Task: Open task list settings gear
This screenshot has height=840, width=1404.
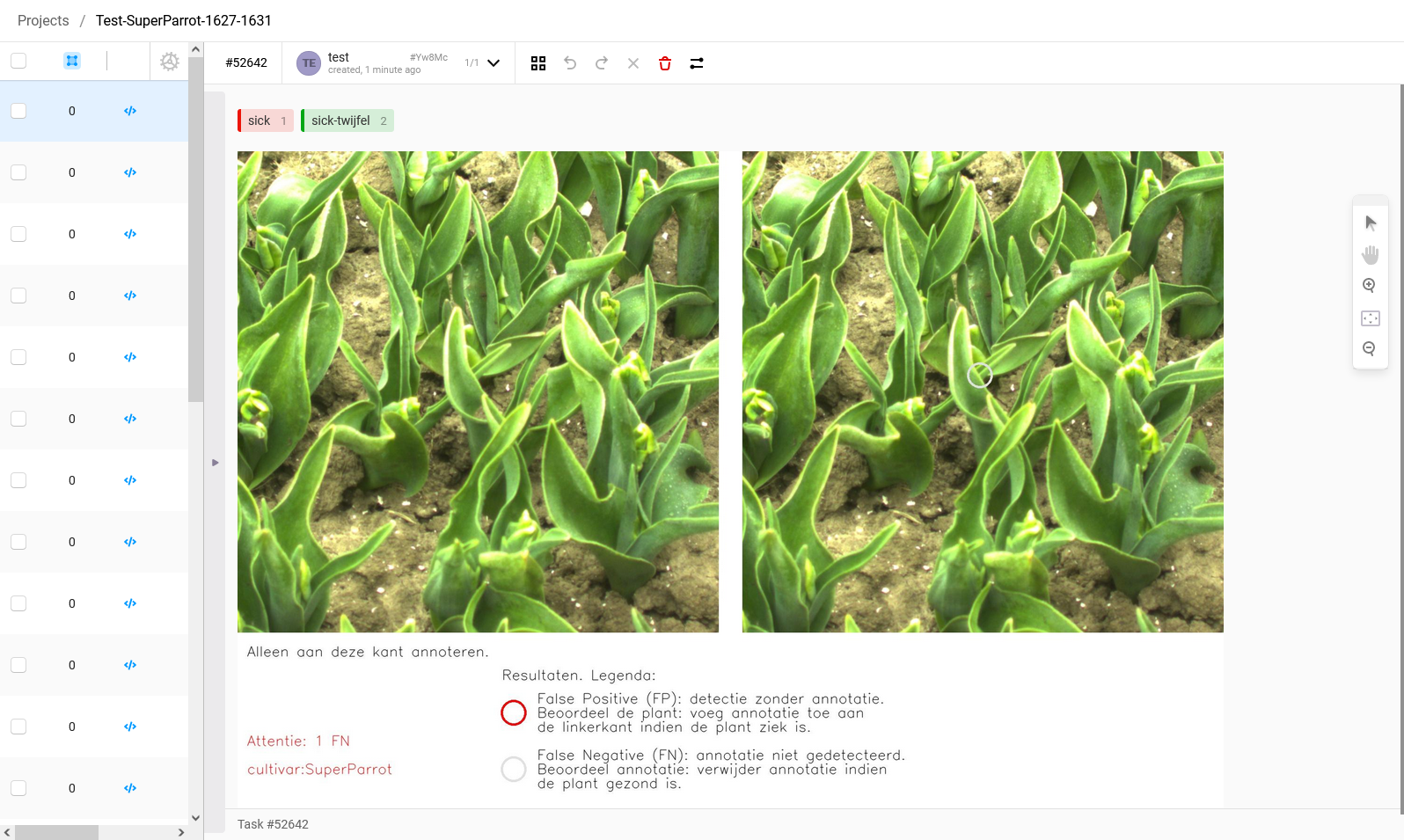Action: (170, 62)
